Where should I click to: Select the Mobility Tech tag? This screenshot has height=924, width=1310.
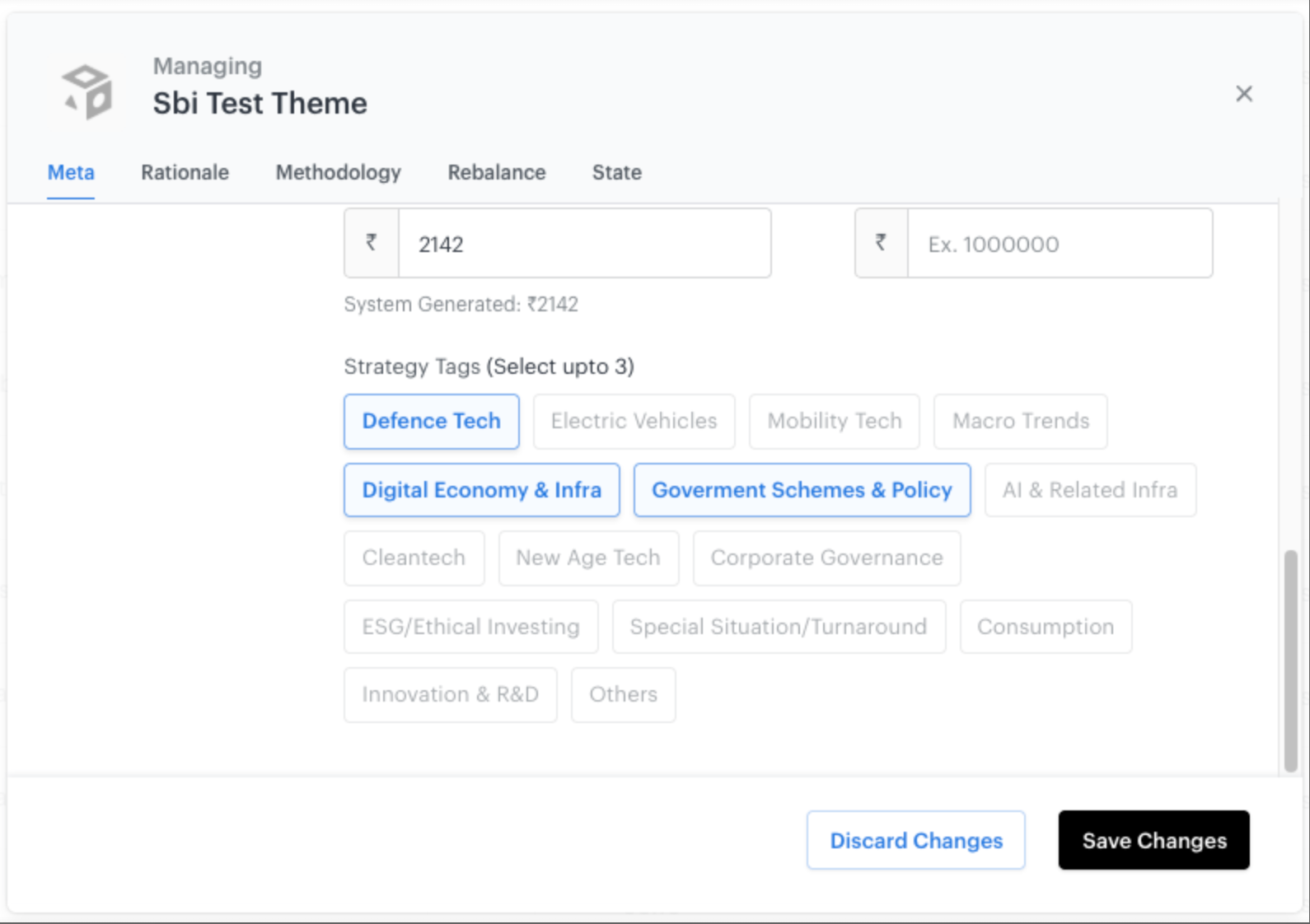(x=834, y=422)
